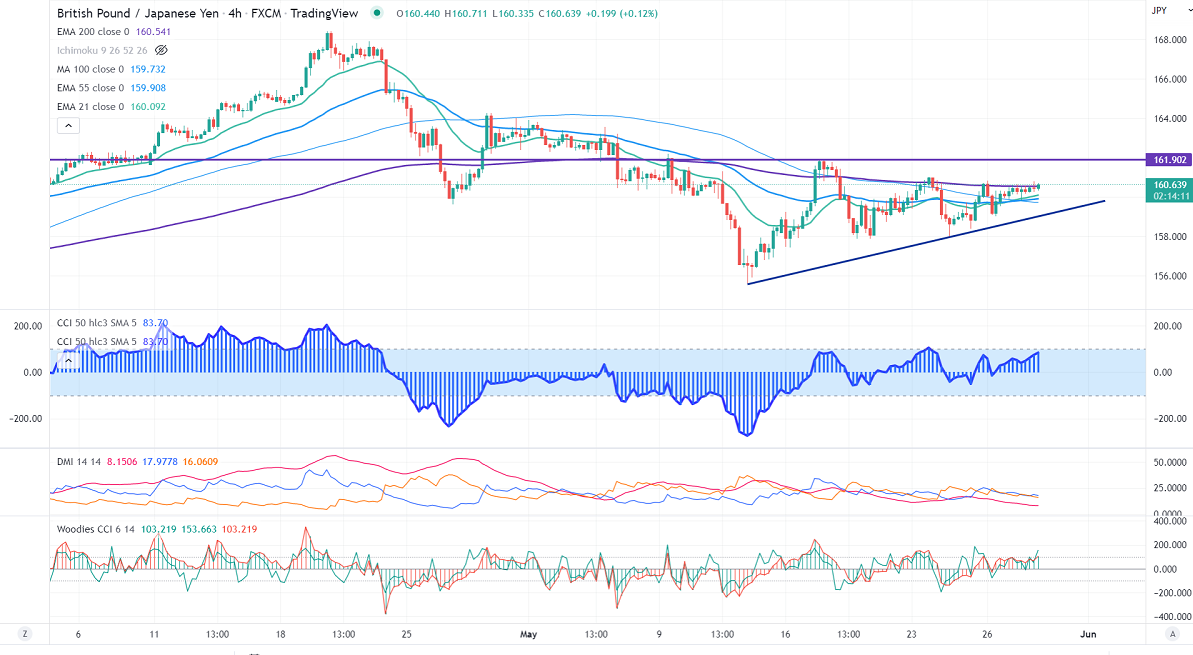Show the hidden Ichimoku indicator via eye icon
The width and height of the screenshot is (1193, 655).
161,50
